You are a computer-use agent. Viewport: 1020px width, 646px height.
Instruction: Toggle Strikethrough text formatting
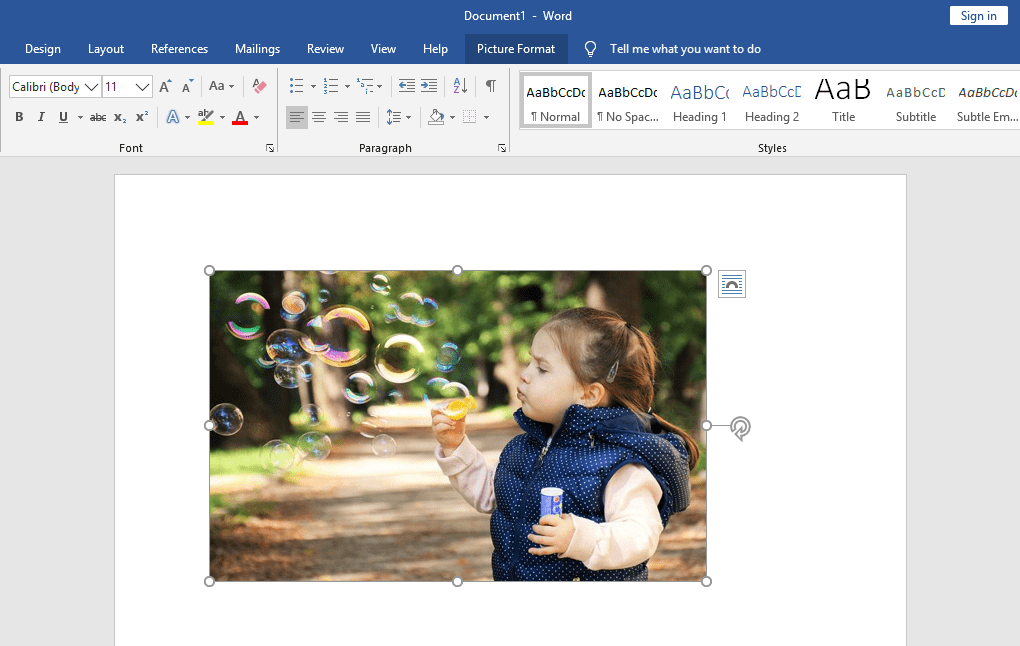(x=98, y=117)
